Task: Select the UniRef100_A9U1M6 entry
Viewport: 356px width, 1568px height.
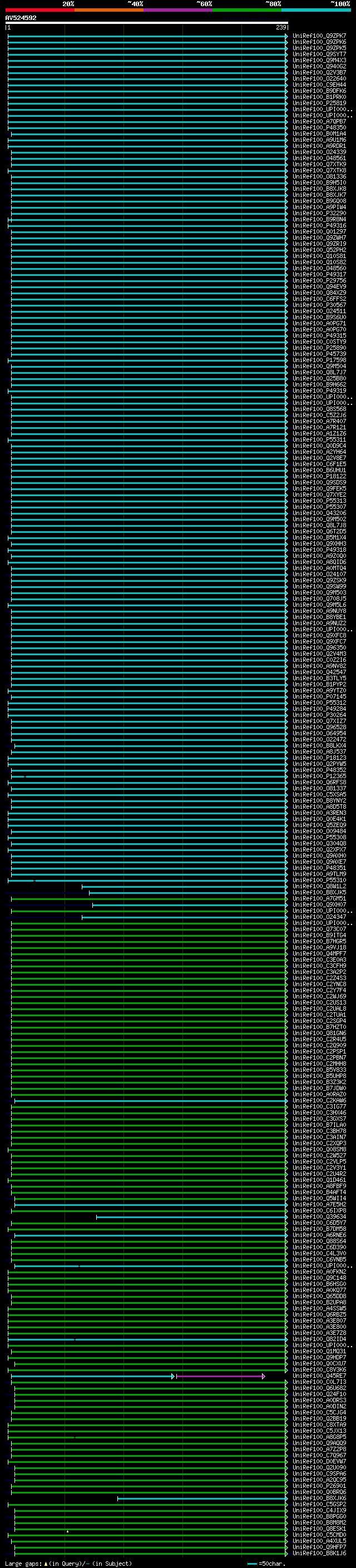Action: pos(319,140)
